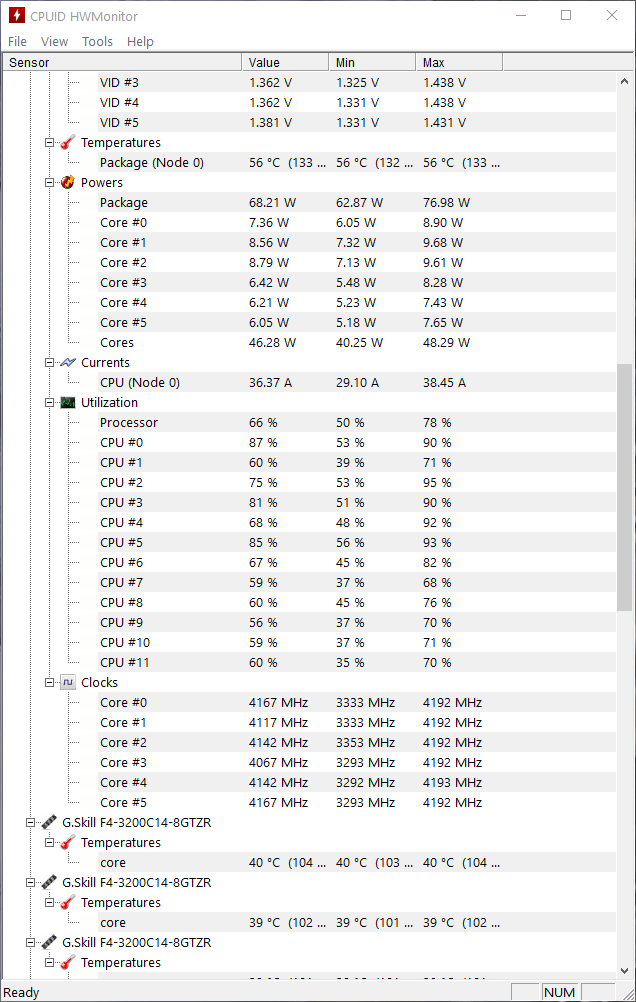Screen dimensions: 636x1002
Task: Collapse the Clocks group
Action: coord(49,682)
